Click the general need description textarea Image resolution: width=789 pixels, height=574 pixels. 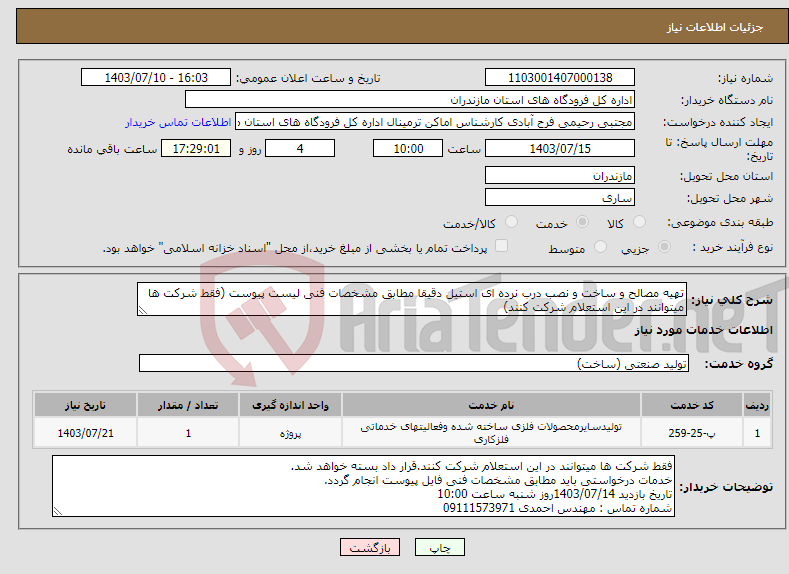[412, 300]
